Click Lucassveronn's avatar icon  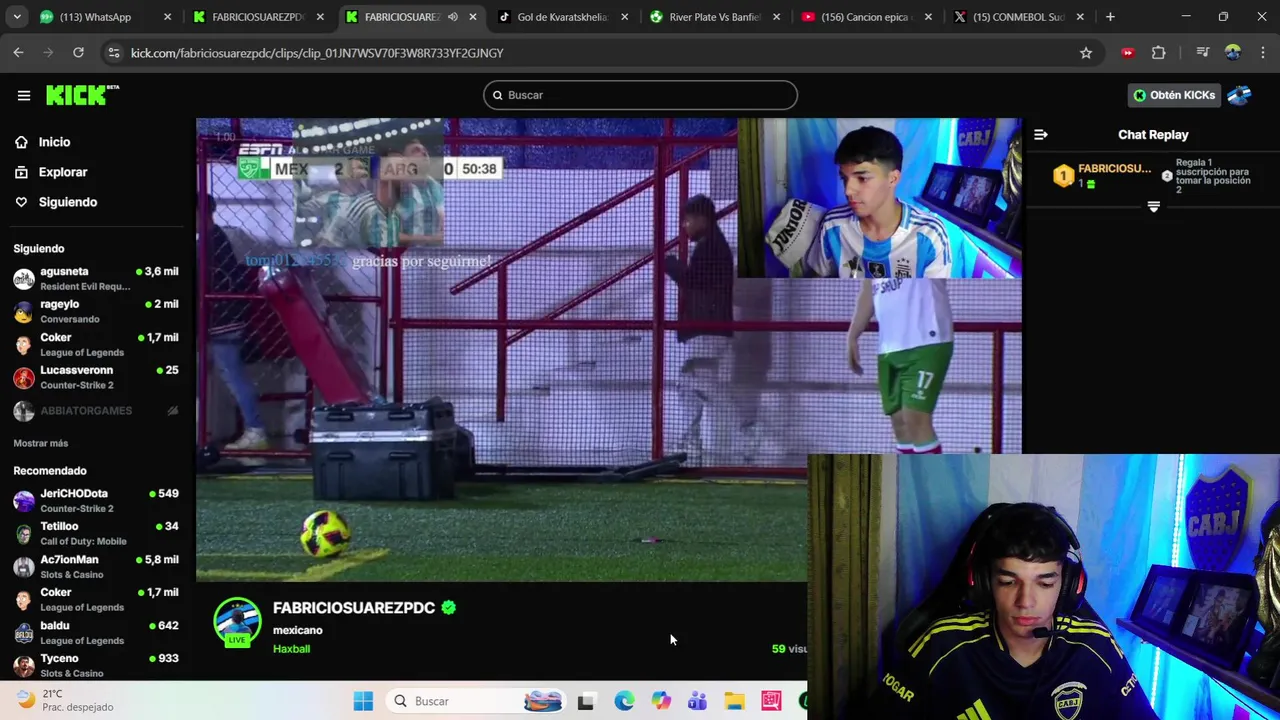point(23,378)
